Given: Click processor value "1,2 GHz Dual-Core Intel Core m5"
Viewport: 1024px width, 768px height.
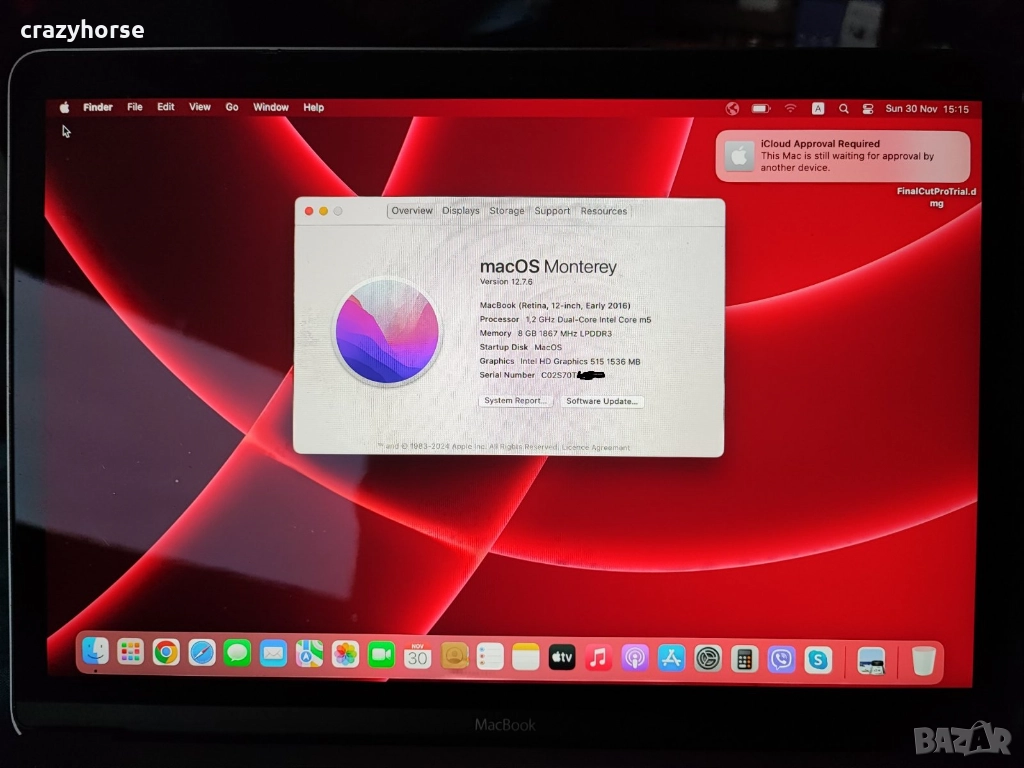Looking at the screenshot, I should coord(588,319).
